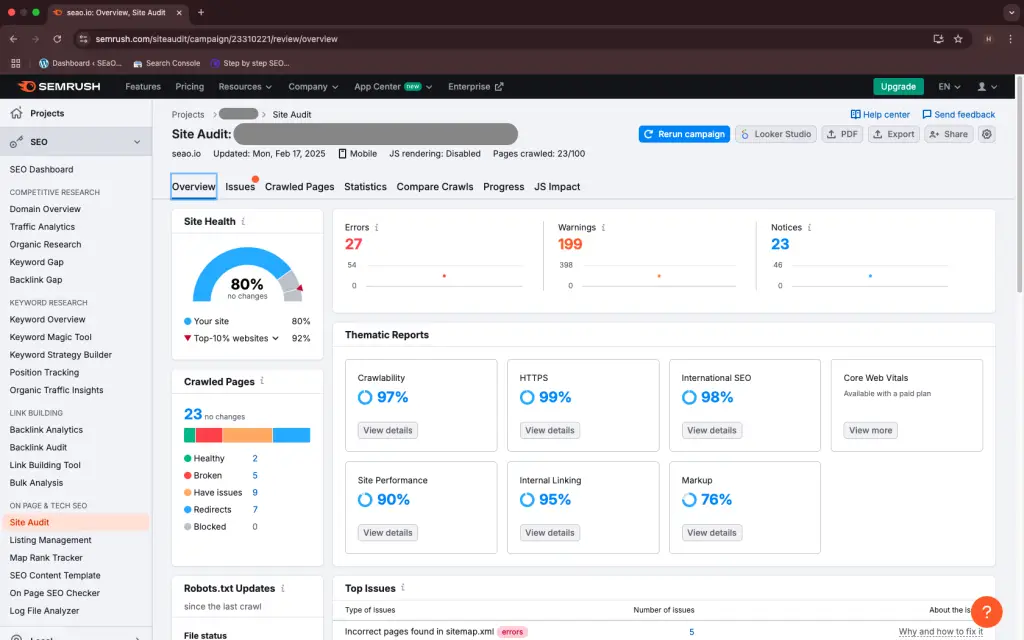Click the browser address bar URL
Screen dimensions: 1024x640
point(216,39)
